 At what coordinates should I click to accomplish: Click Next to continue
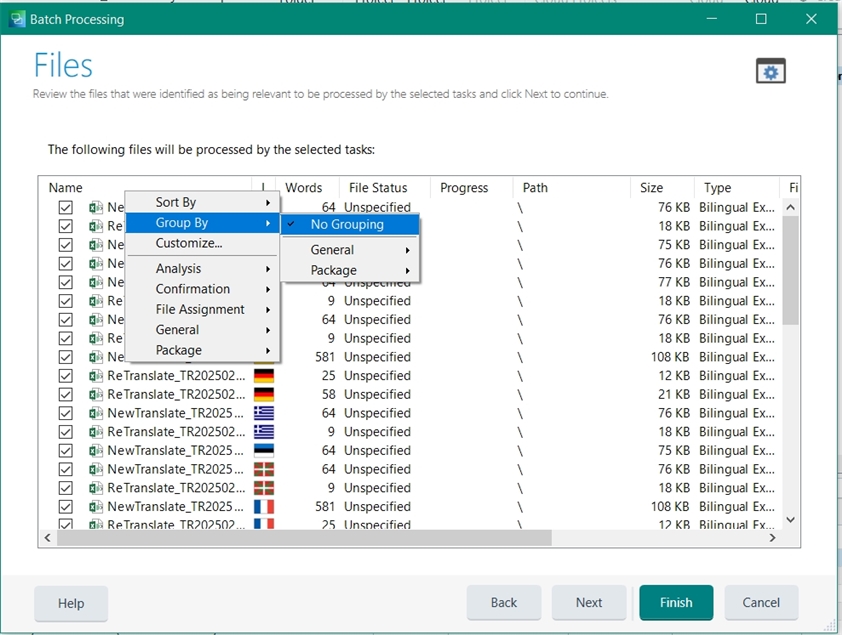click(589, 603)
